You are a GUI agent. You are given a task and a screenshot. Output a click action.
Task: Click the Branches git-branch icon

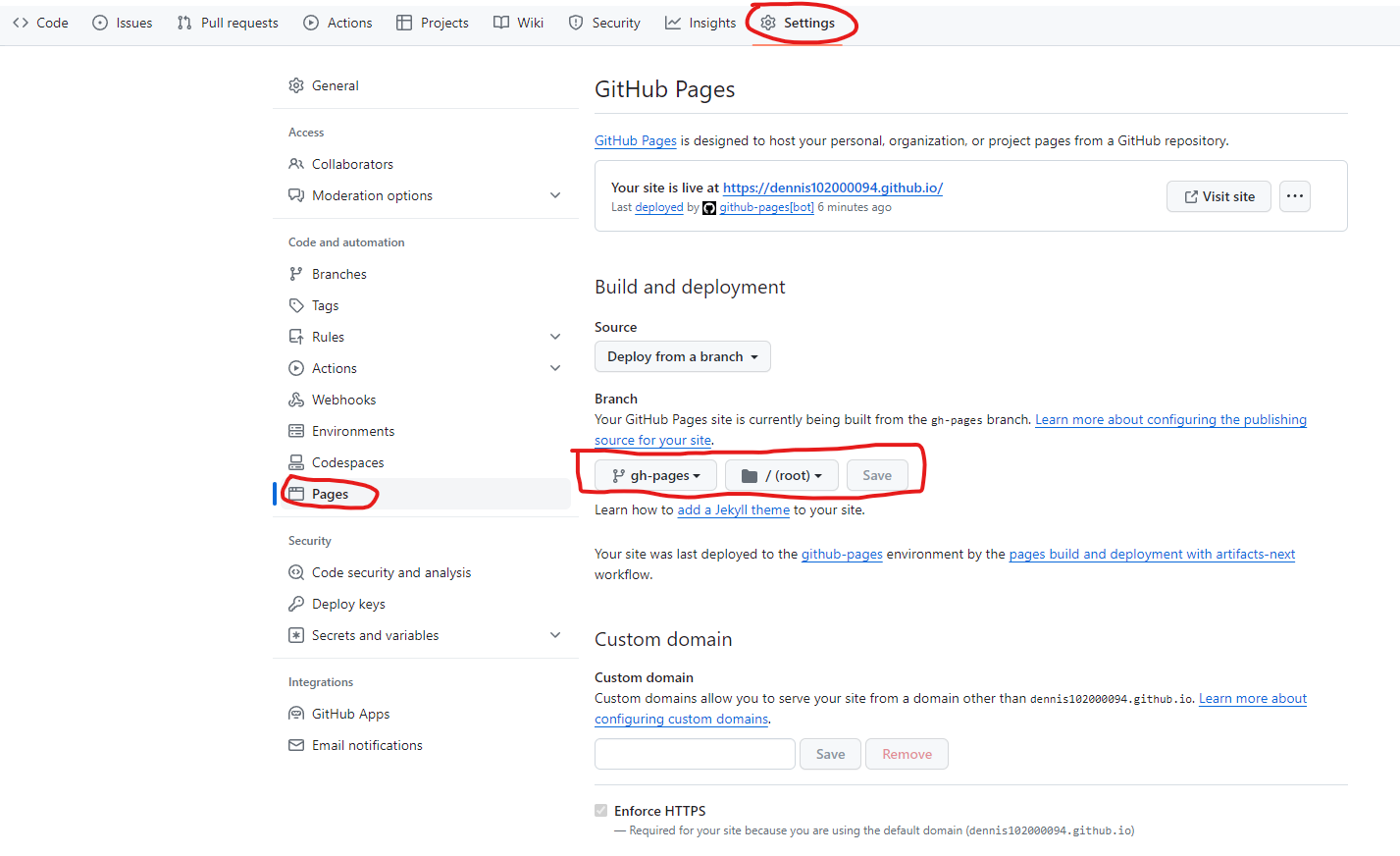click(296, 274)
